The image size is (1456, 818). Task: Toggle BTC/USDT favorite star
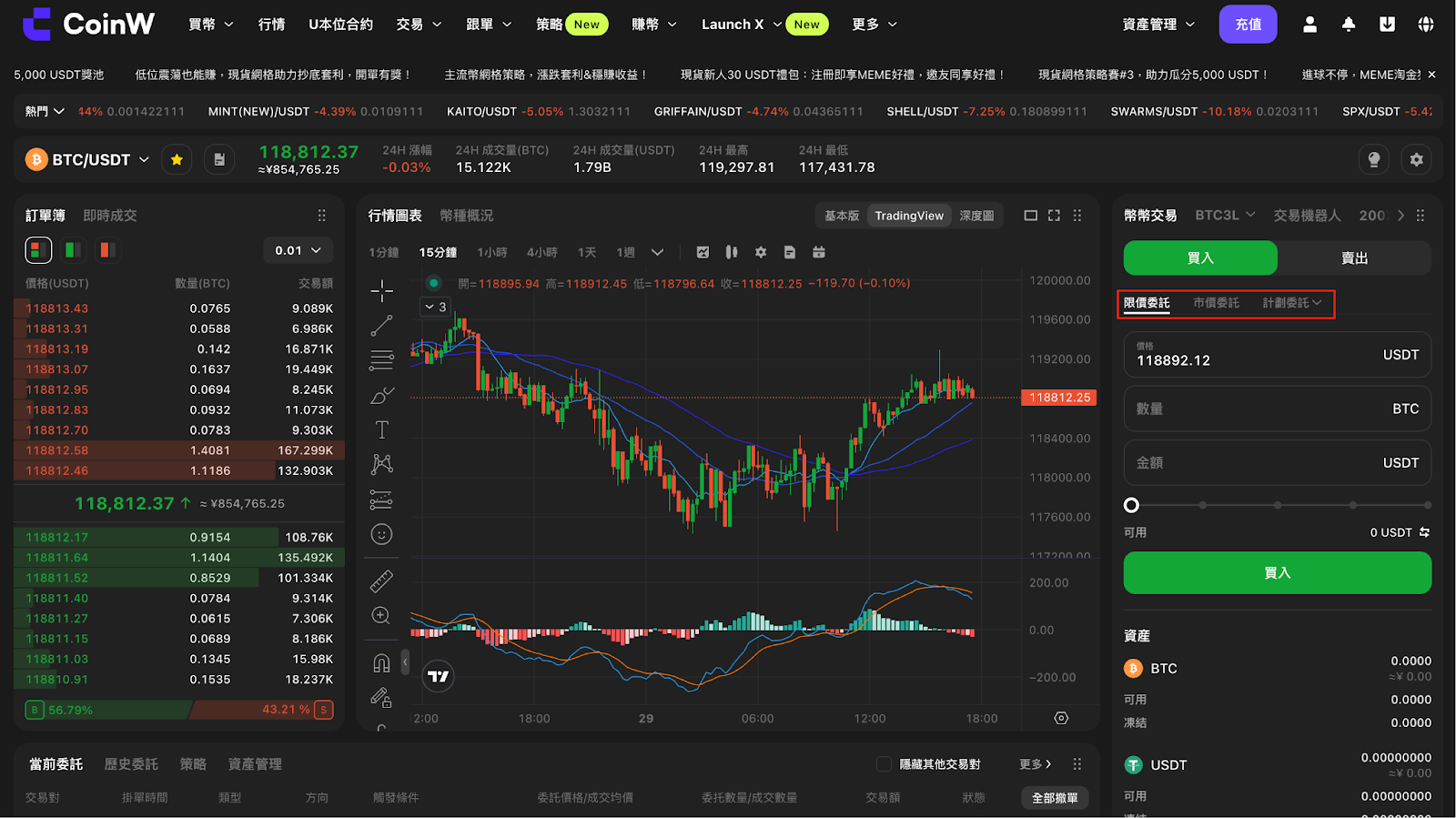click(177, 160)
